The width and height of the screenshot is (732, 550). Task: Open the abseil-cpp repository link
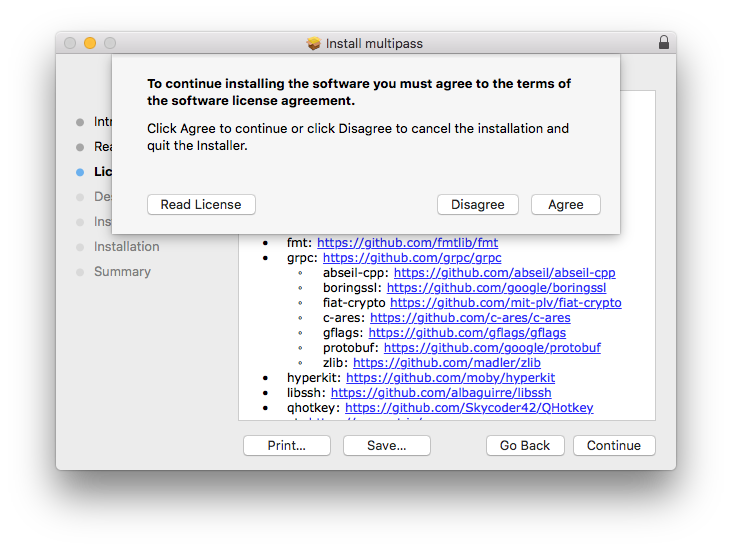[505, 273]
